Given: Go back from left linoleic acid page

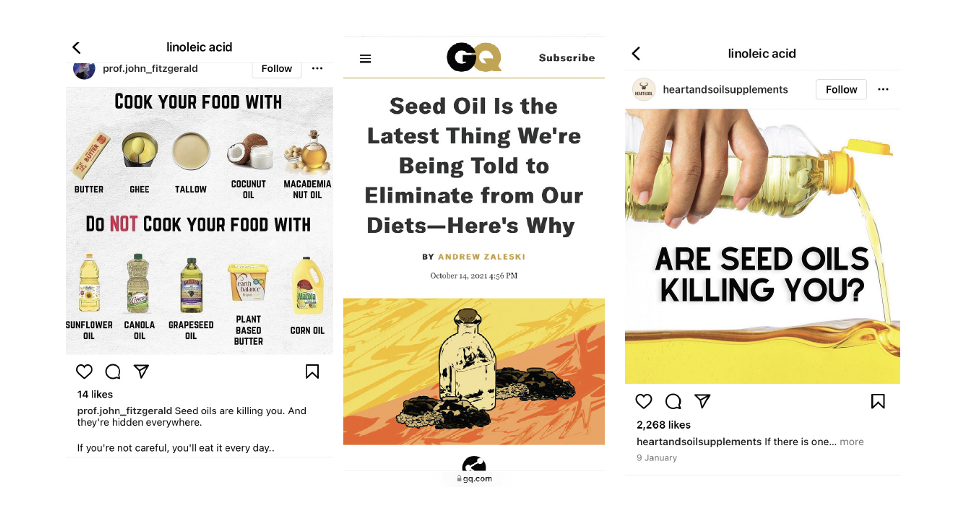Looking at the screenshot, I should point(77,47).
